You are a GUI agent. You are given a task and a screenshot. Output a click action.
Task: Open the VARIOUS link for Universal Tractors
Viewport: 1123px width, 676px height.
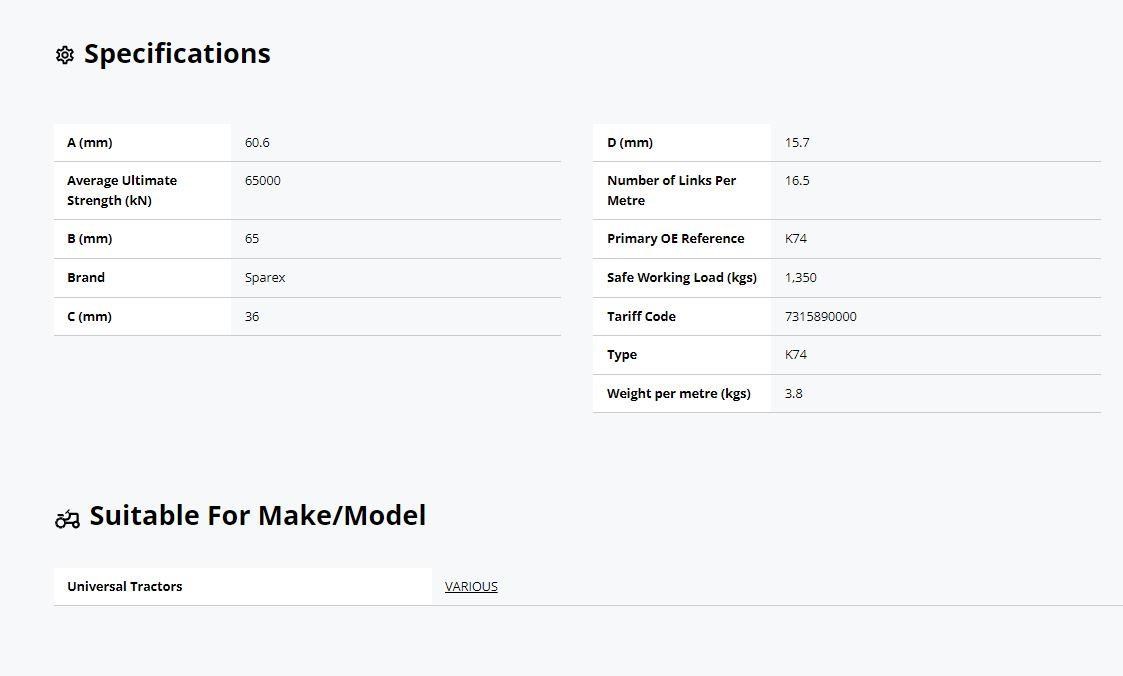[x=471, y=586]
